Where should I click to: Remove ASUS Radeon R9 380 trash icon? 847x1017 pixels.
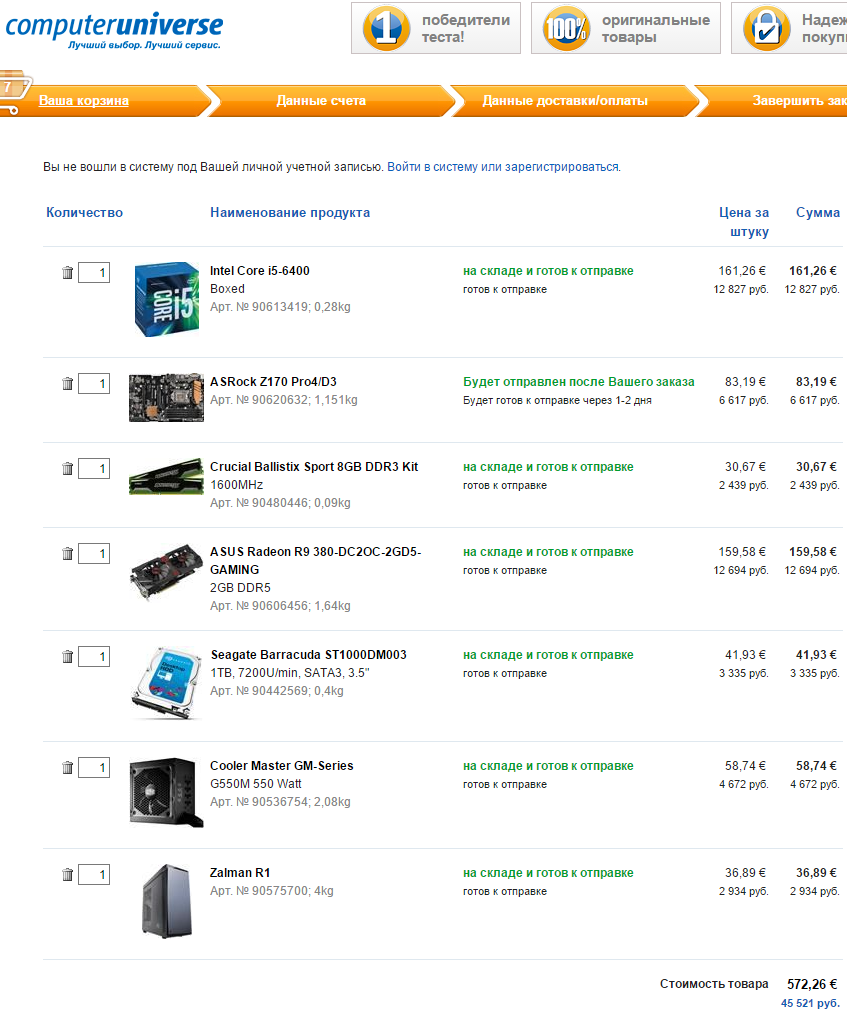(x=67, y=553)
